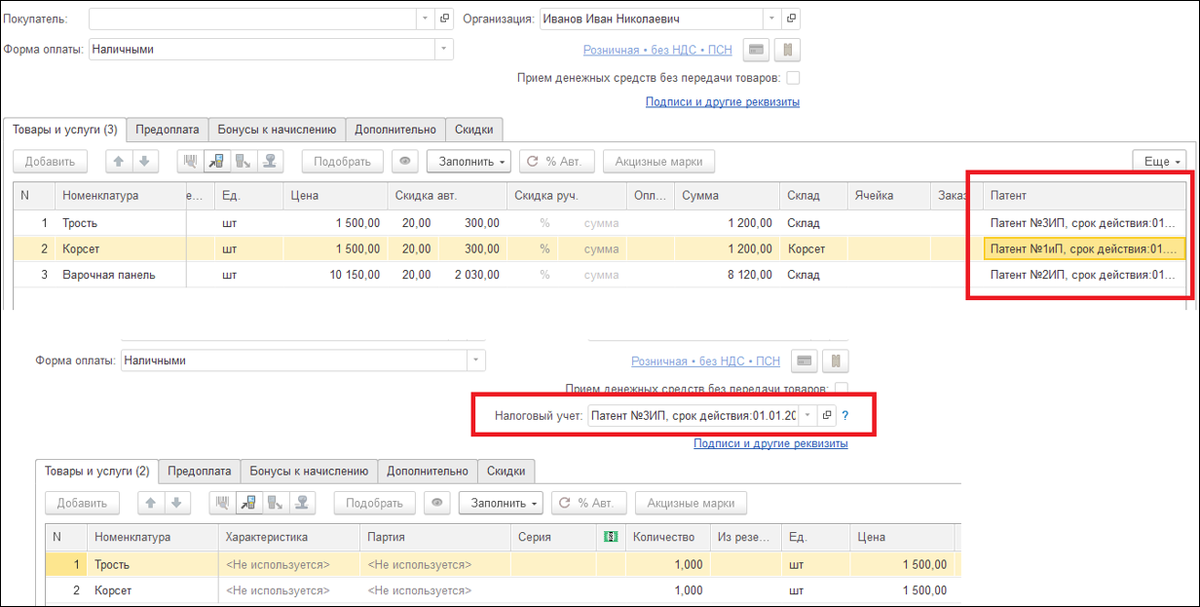Open the patent record icon beside Налоговый учет
This screenshot has width=1200, height=607.
(826, 415)
